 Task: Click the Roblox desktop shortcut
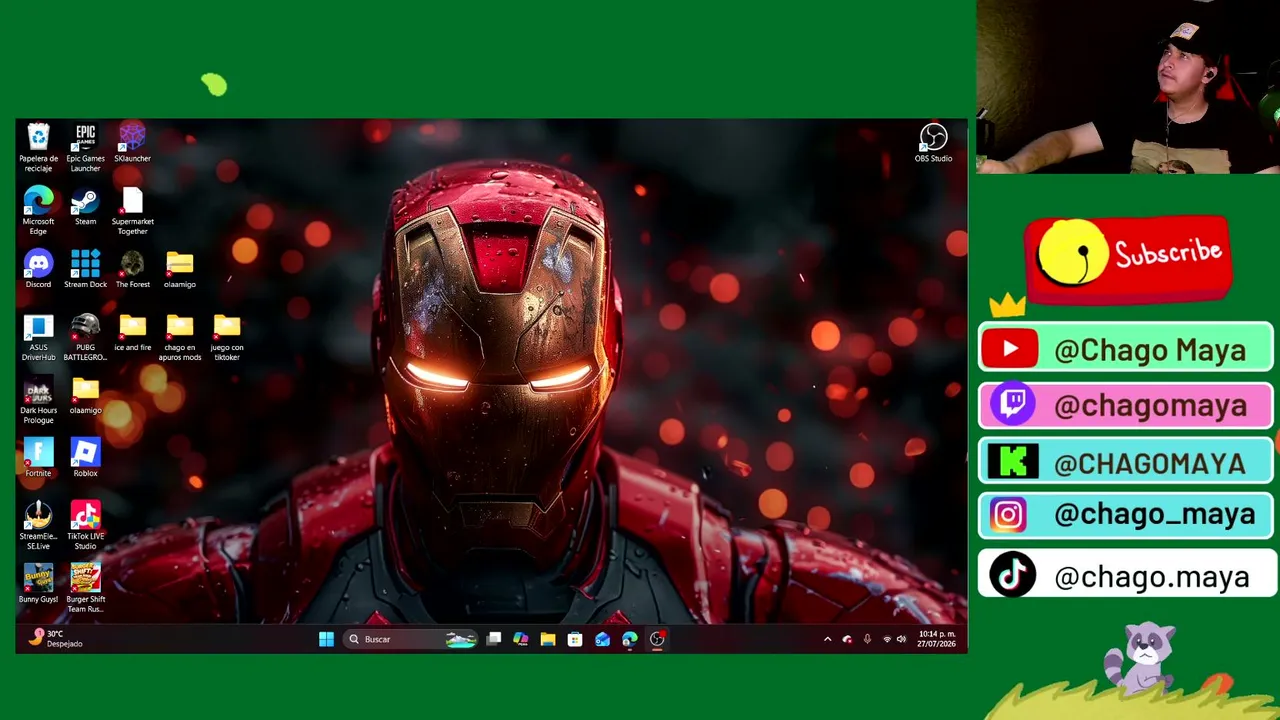point(85,458)
